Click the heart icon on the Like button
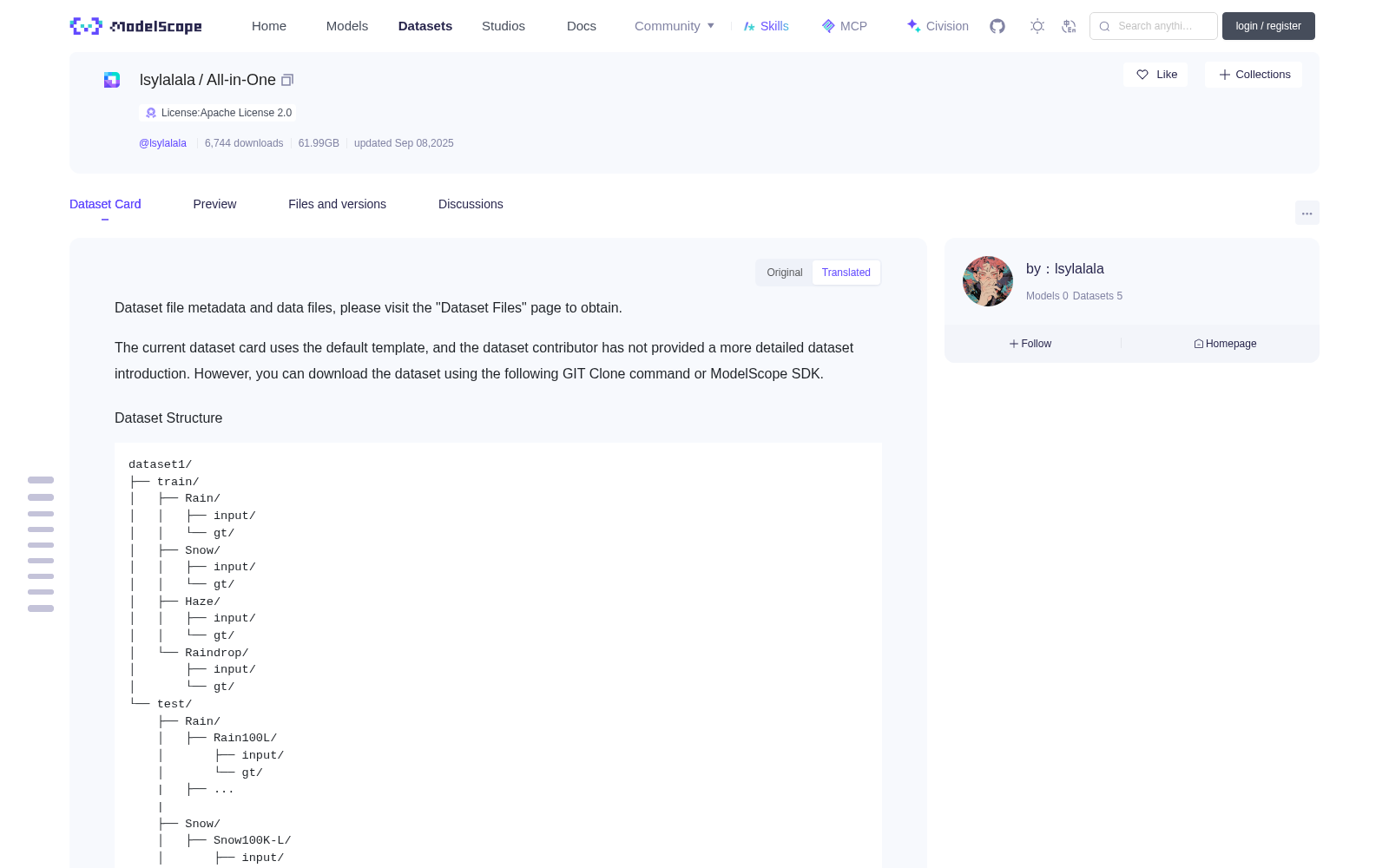The height and width of the screenshot is (868, 1389). [1142, 75]
